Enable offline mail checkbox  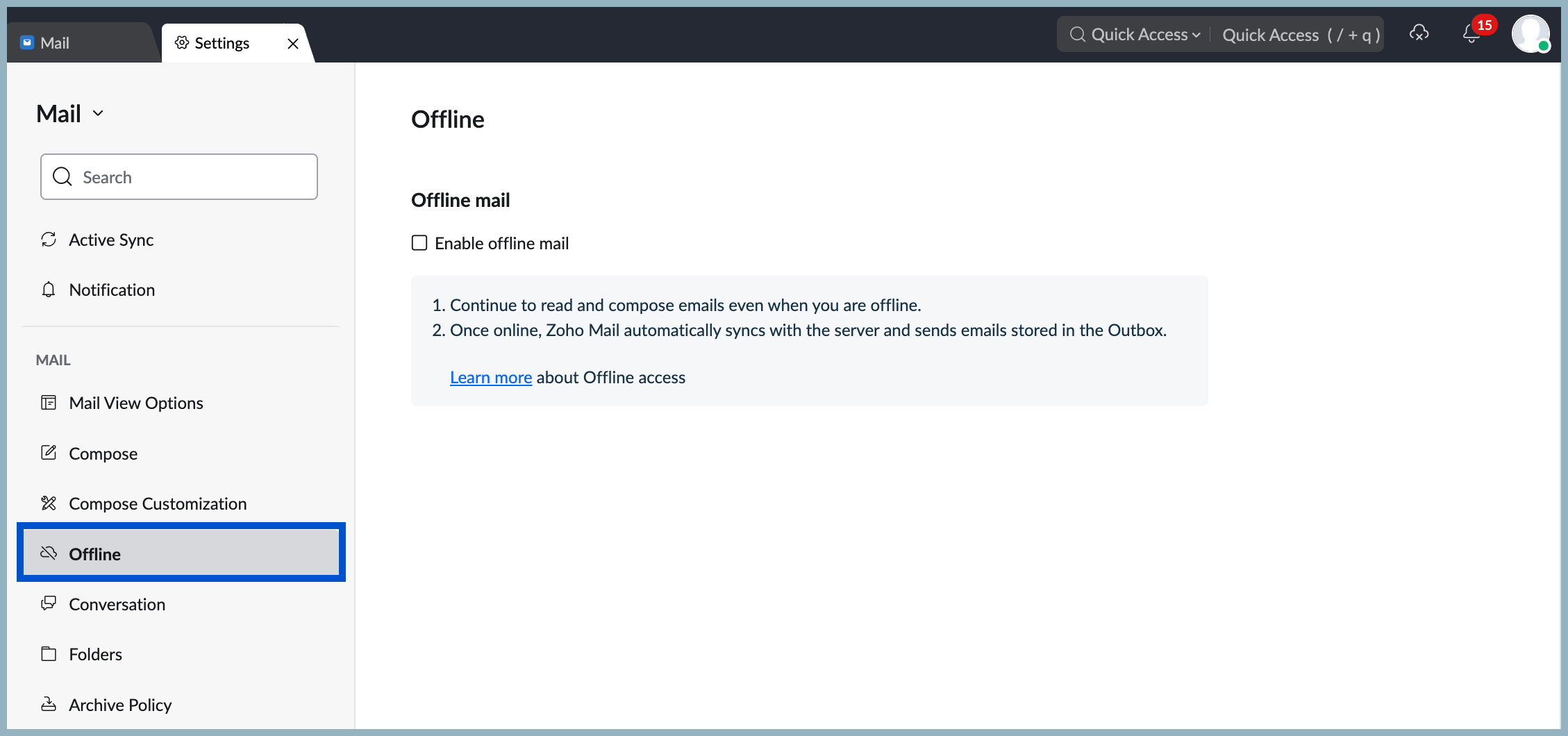[x=419, y=242]
